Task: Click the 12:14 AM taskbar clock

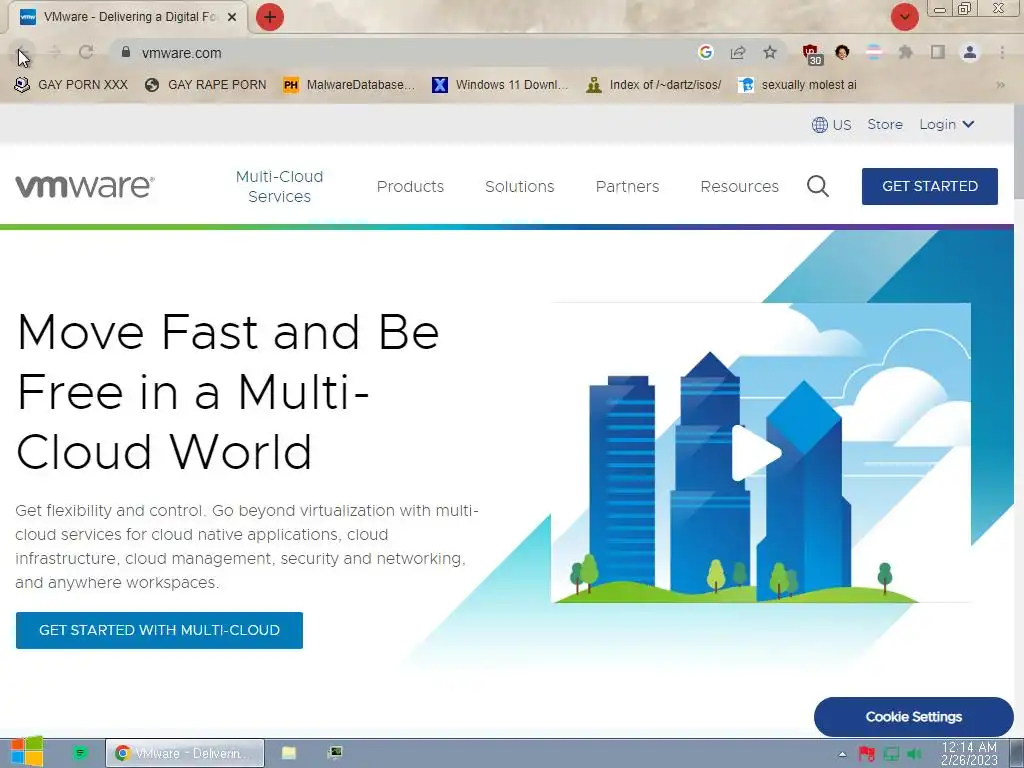Action: click(x=969, y=753)
